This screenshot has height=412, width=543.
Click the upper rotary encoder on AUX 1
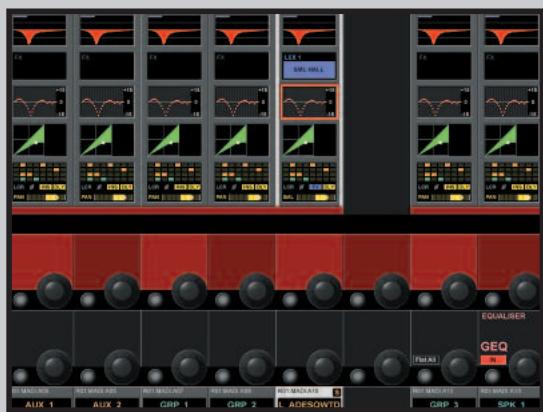point(54,291)
